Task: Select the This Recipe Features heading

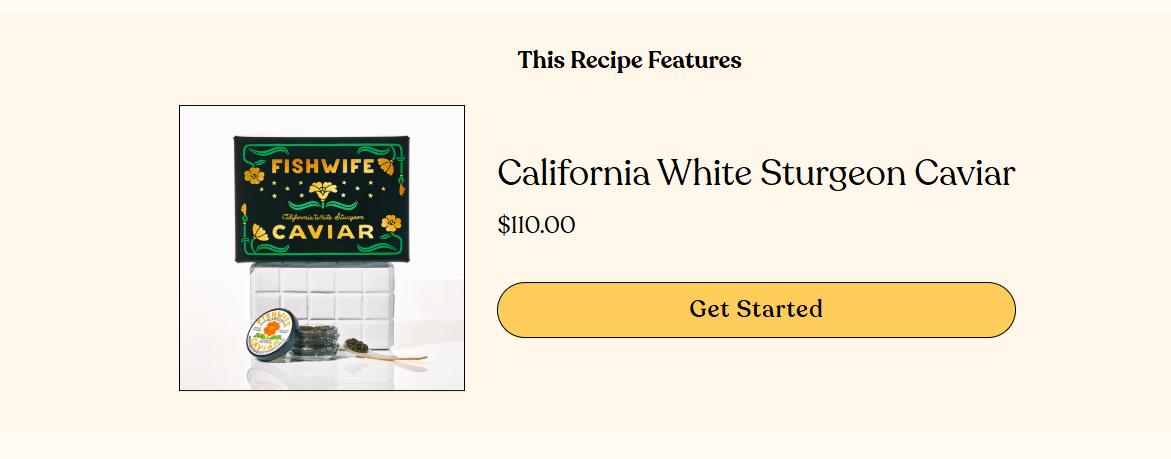Action: 629,60
